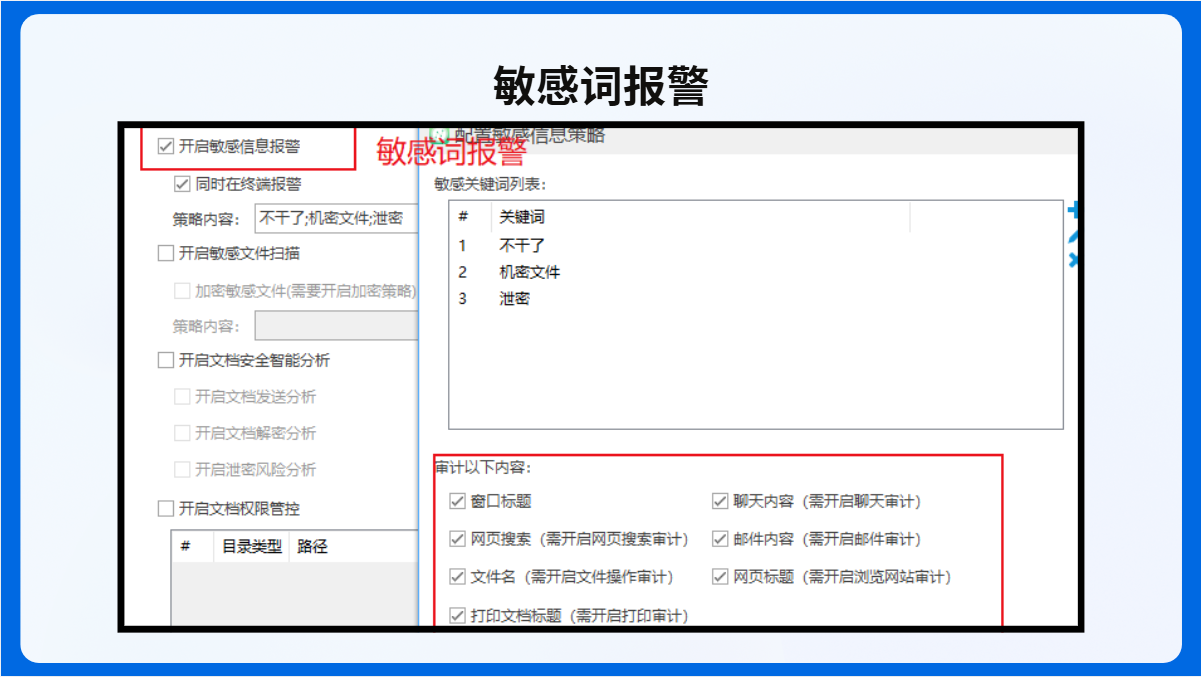Uncheck 窗口标题 audit option

pos(458,501)
